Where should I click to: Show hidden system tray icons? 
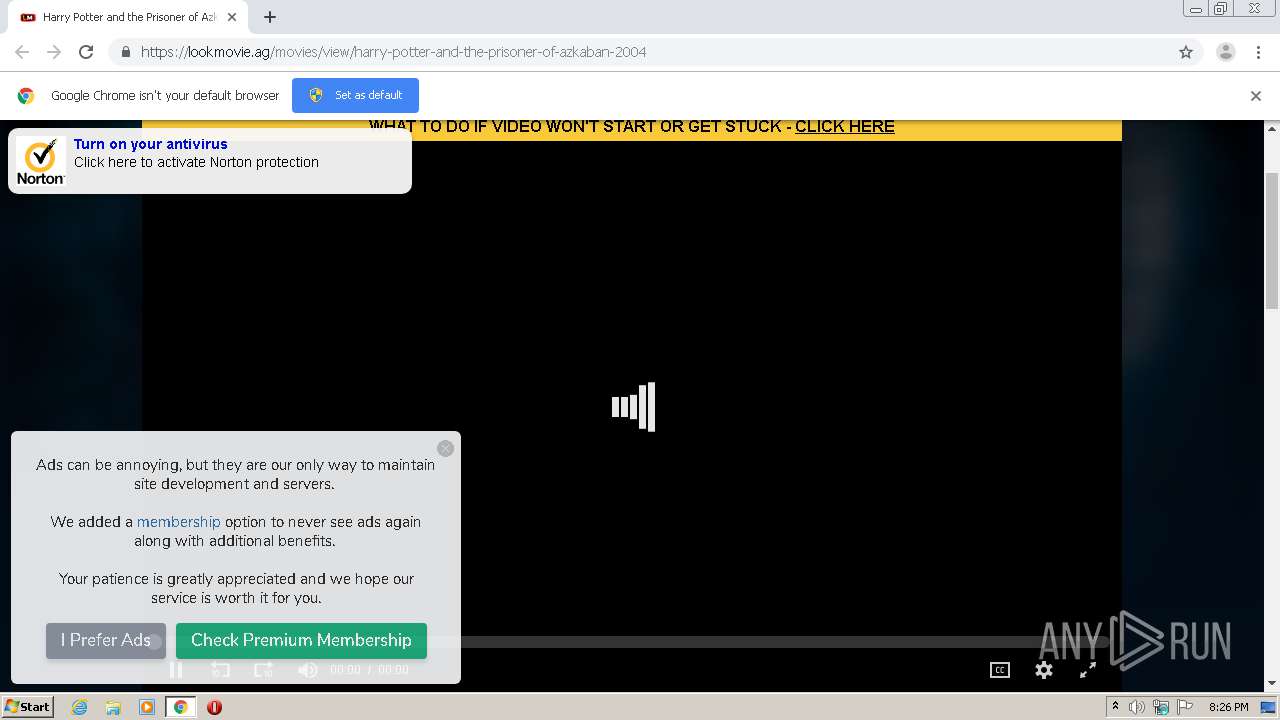click(1116, 707)
